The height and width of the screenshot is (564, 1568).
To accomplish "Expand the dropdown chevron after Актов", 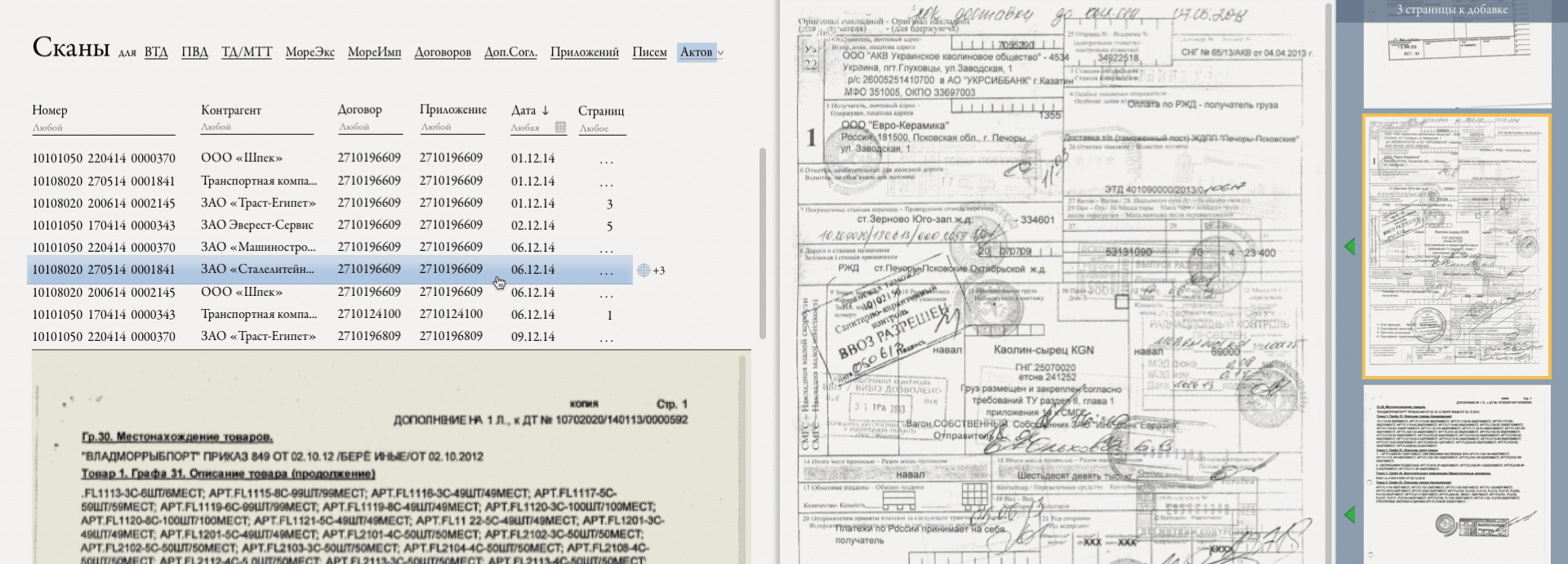I will point(720,53).
